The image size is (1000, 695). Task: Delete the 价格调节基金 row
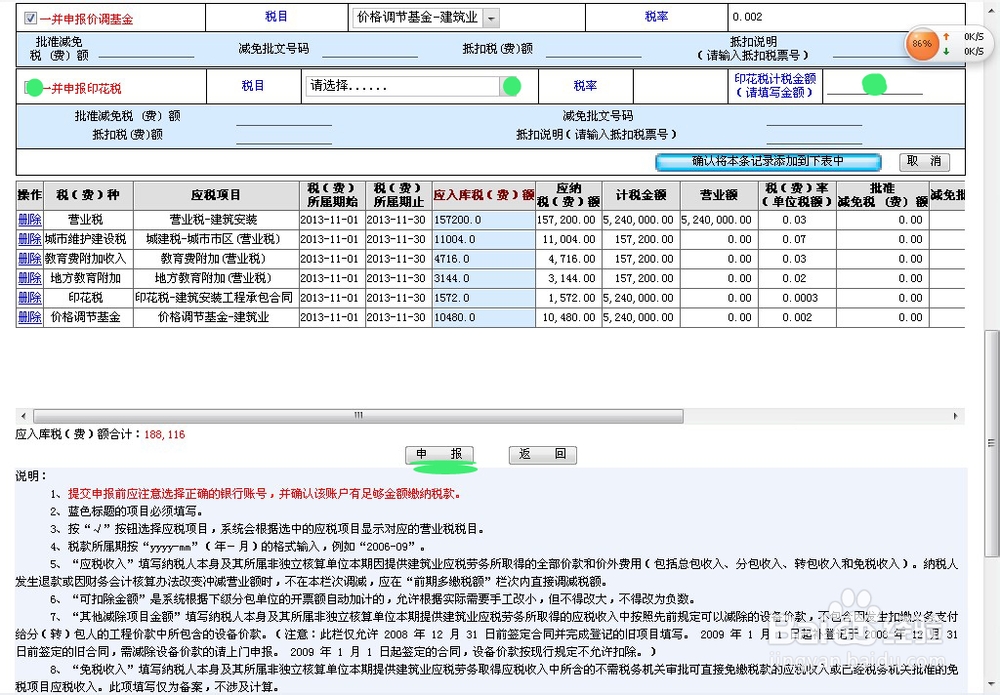point(29,317)
